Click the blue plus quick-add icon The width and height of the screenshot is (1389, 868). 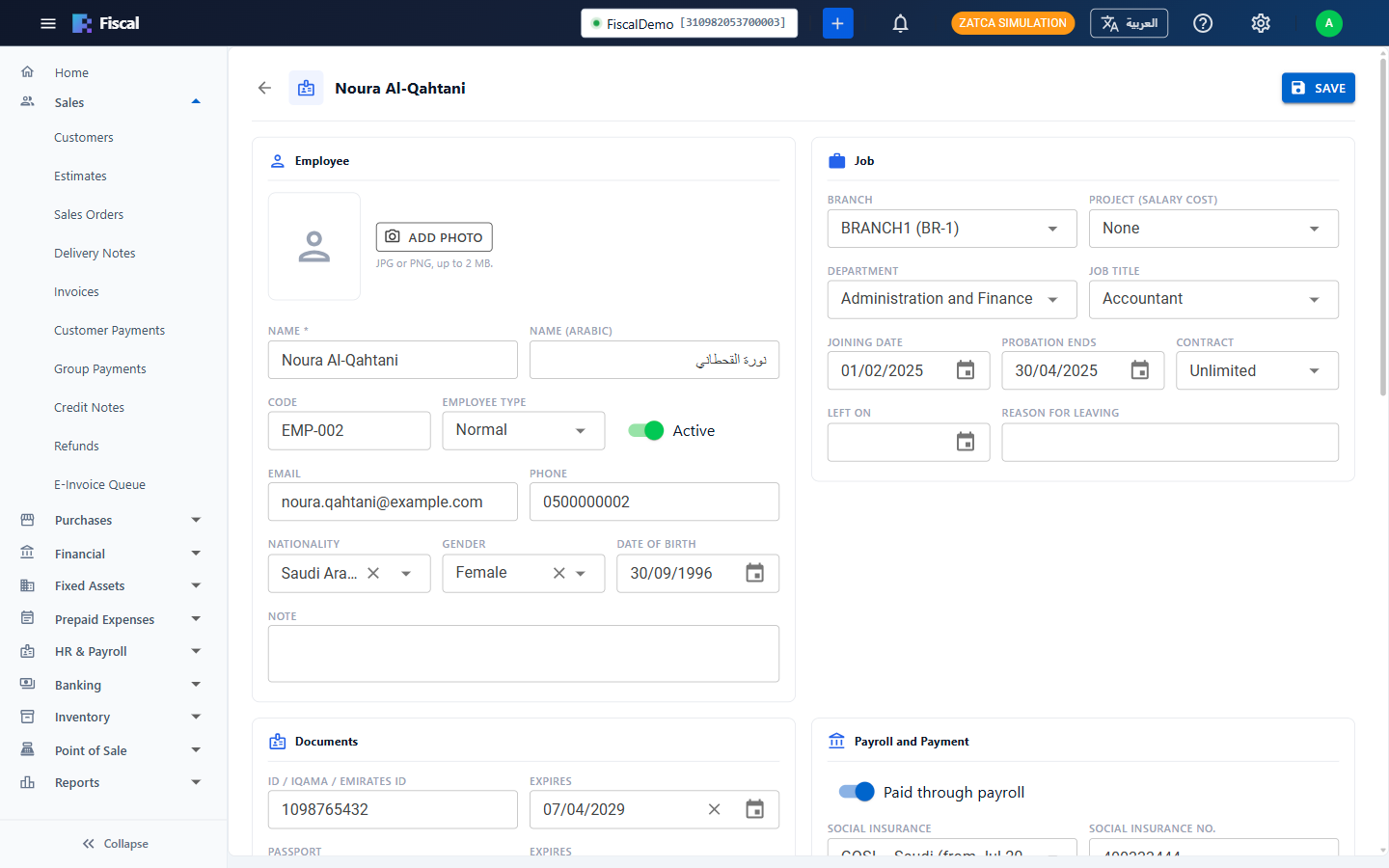[x=837, y=23]
